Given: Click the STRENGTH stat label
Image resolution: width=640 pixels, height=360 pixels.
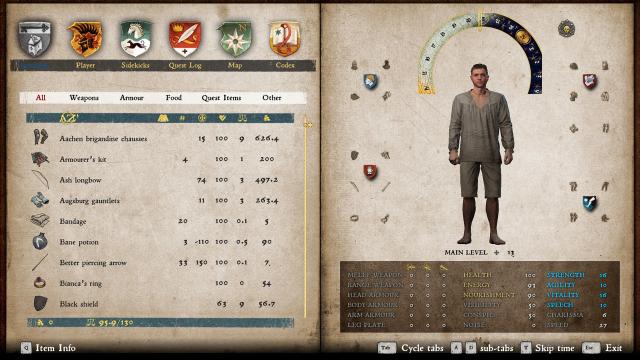Looking at the screenshot, I should click(565, 275).
